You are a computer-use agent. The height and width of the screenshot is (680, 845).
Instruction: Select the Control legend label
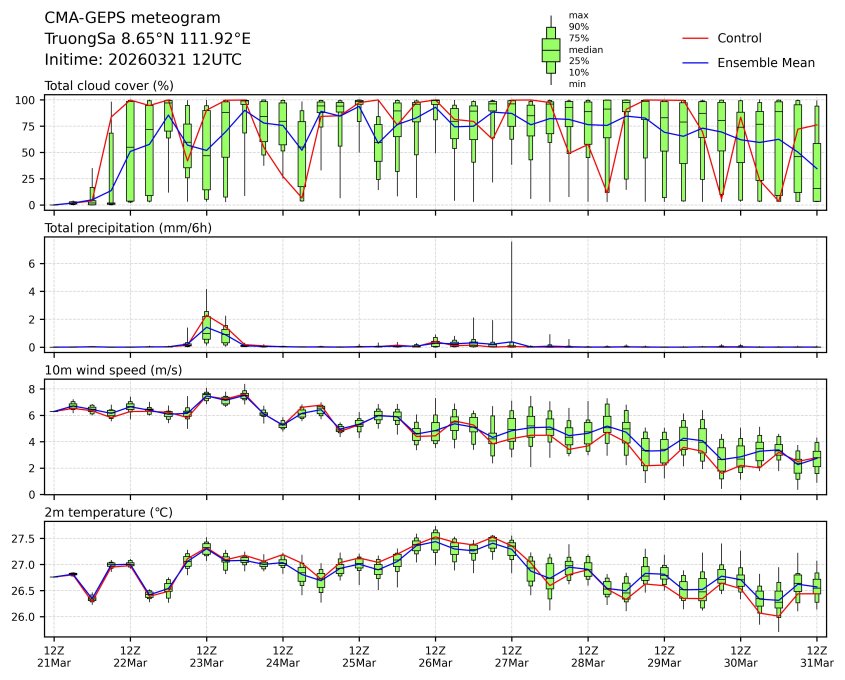click(739, 38)
